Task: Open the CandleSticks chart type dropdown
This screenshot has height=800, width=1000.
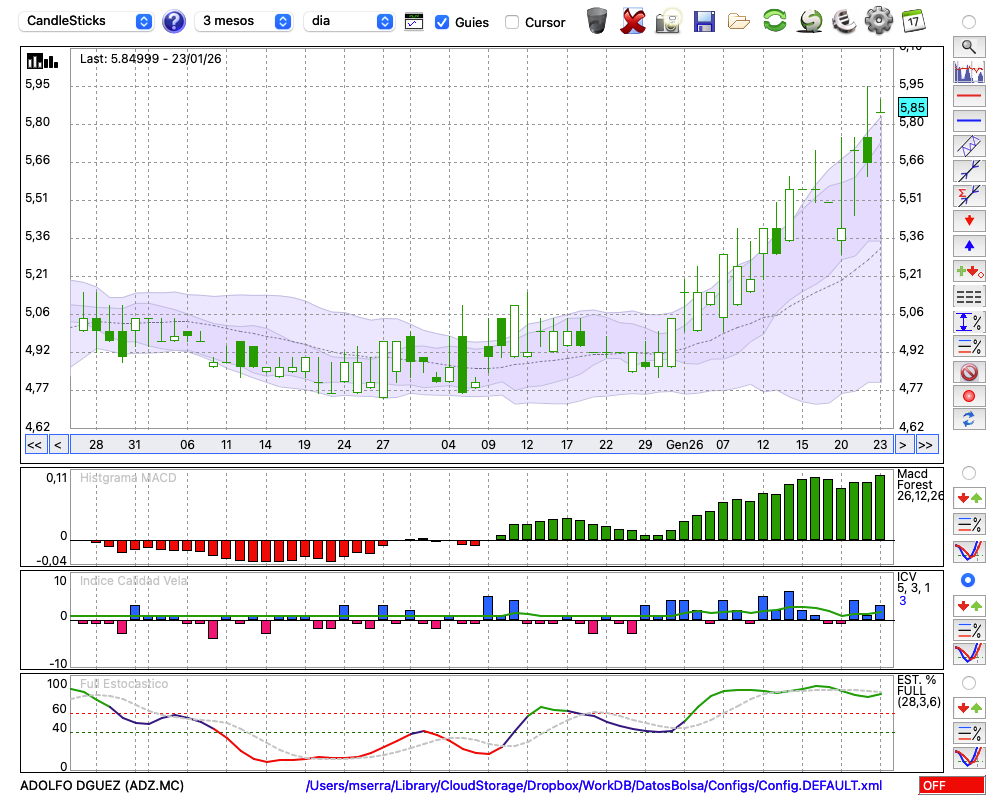Action: [x=88, y=21]
